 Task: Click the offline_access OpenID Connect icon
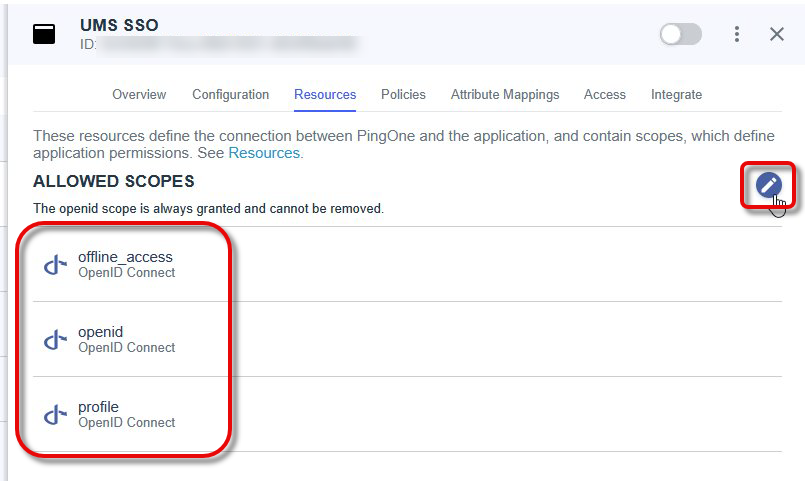click(x=55, y=265)
